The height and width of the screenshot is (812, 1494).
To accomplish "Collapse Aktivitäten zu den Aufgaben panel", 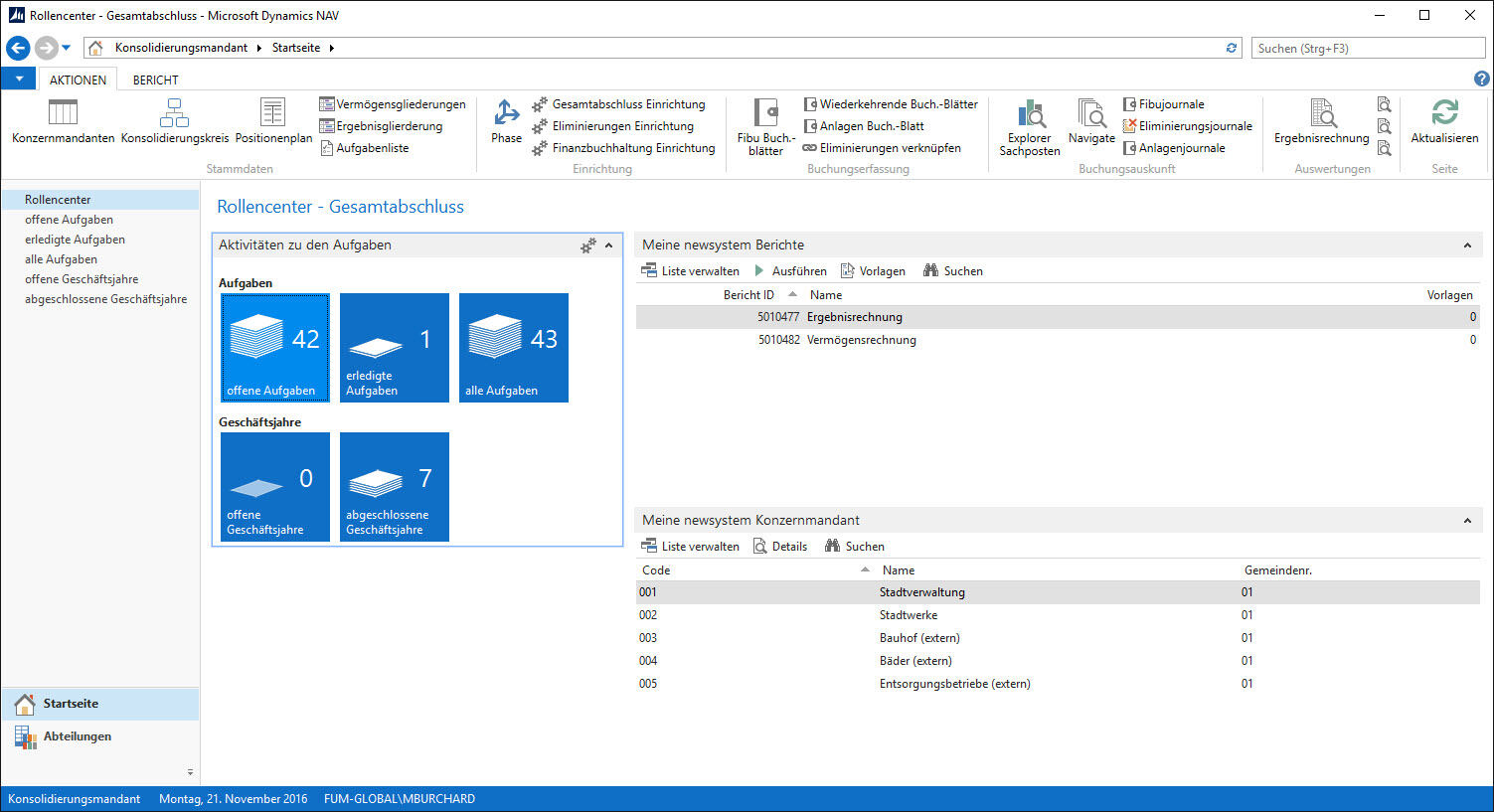I will coord(609,245).
